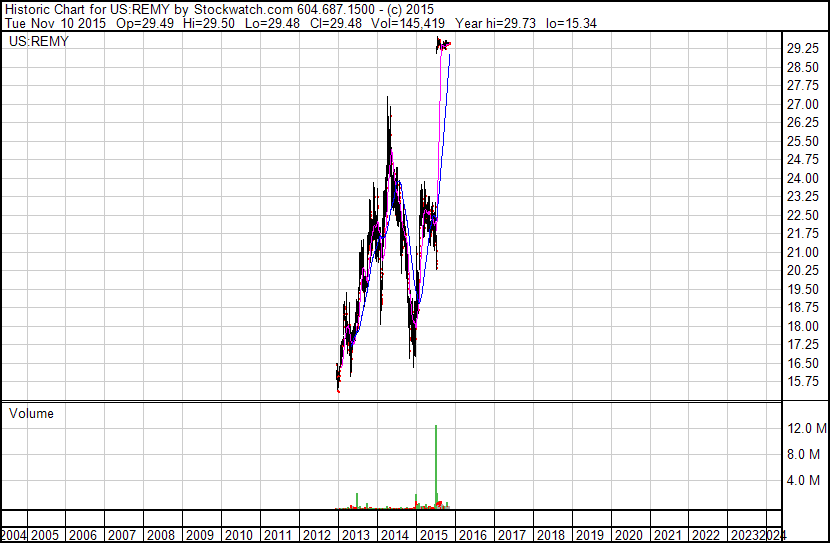Click the Tue Nov 10 2015 date in header
The height and width of the screenshot is (543, 830).
click(x=56, y=24)
